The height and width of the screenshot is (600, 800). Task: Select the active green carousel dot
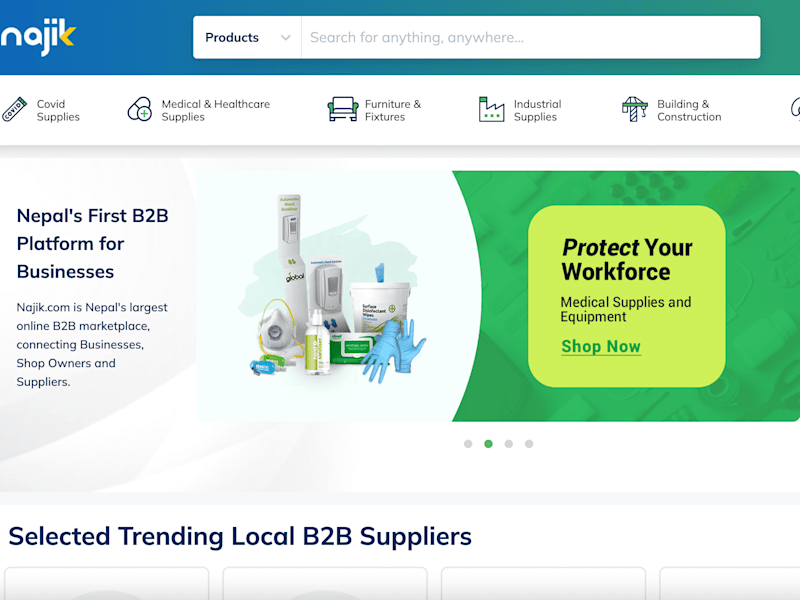(x=488, y=444)
